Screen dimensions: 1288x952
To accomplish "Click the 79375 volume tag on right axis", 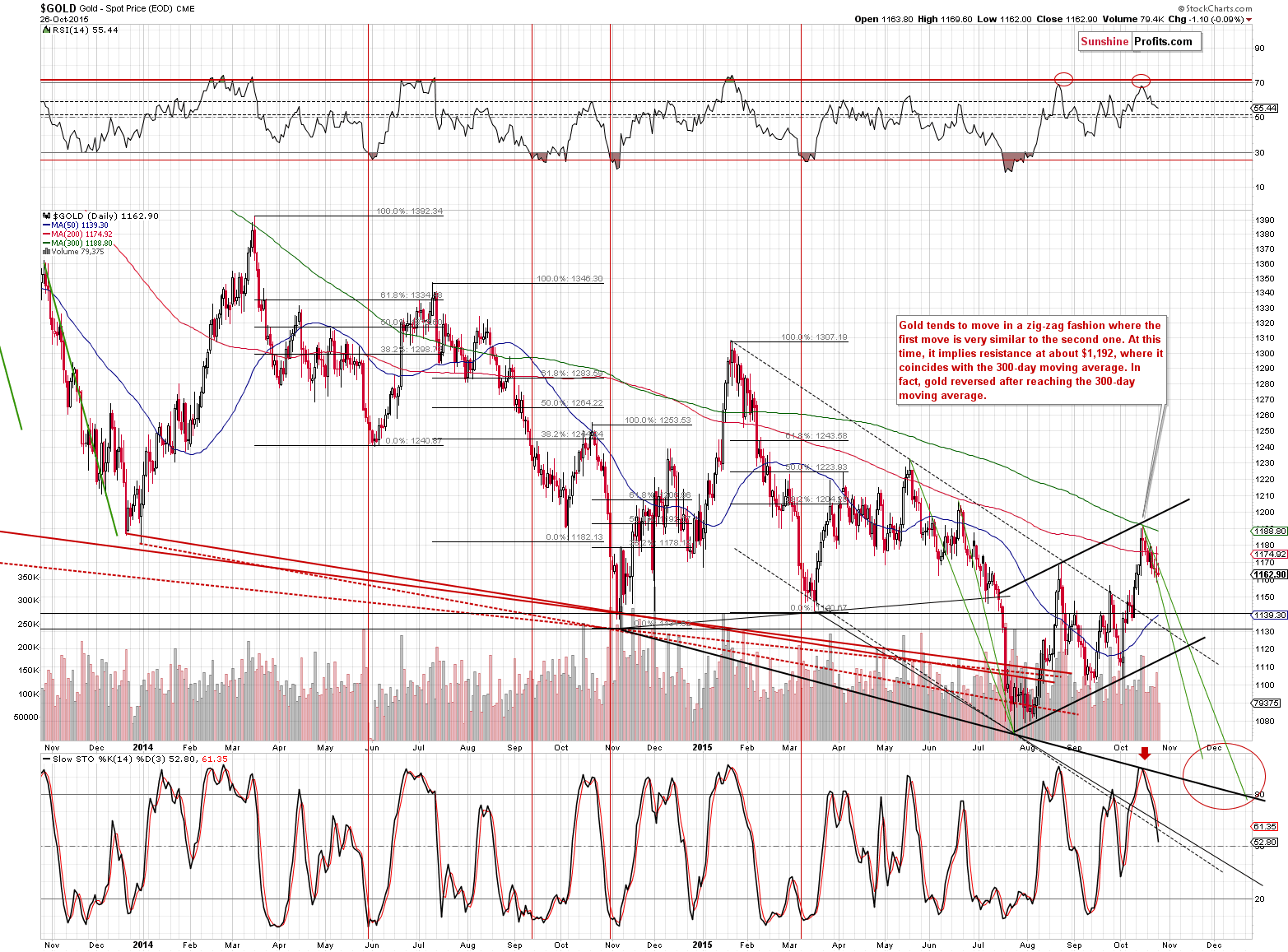I will pos(1266,704).
